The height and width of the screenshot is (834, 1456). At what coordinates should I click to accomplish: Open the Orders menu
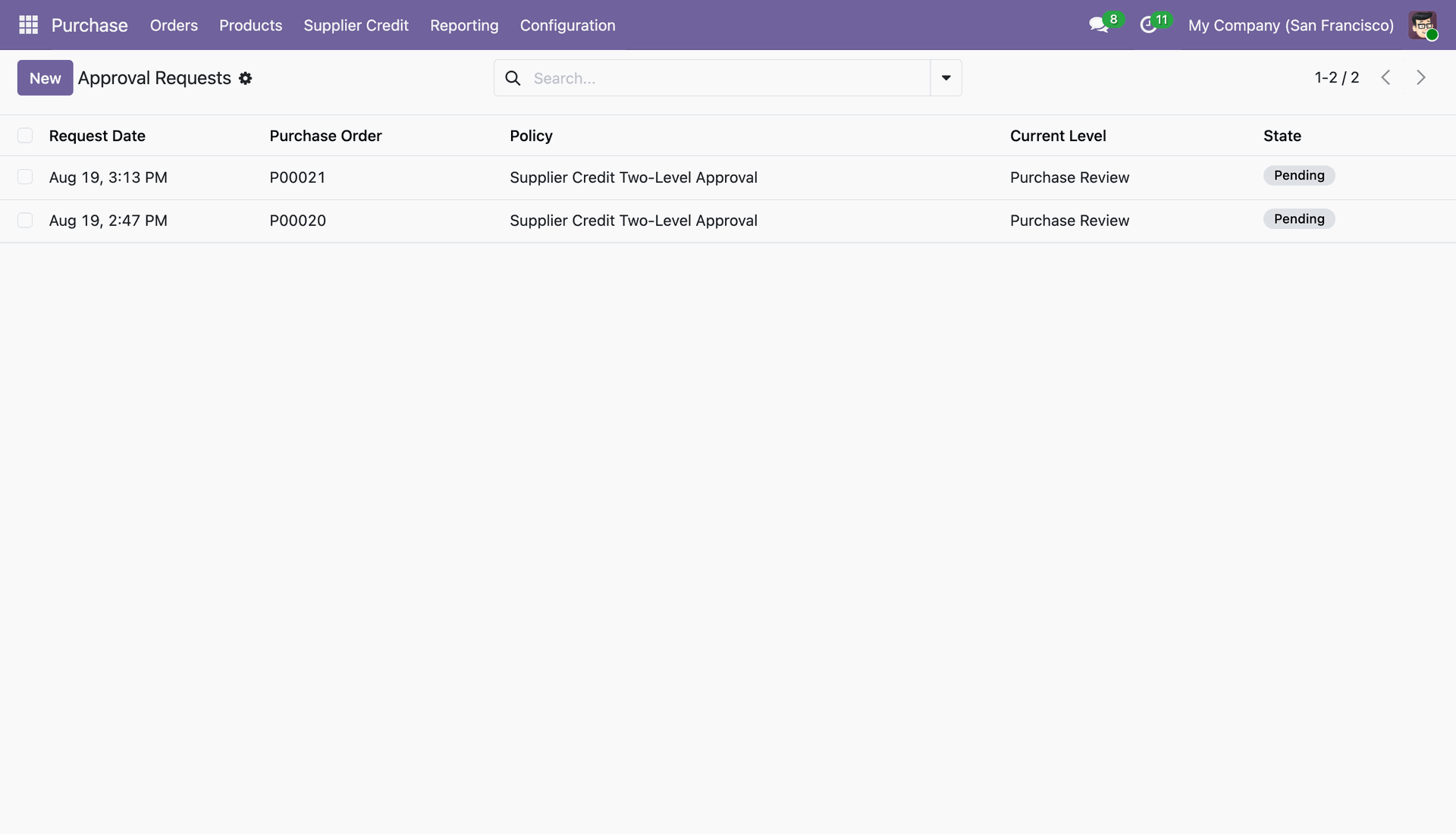(174, 25)
